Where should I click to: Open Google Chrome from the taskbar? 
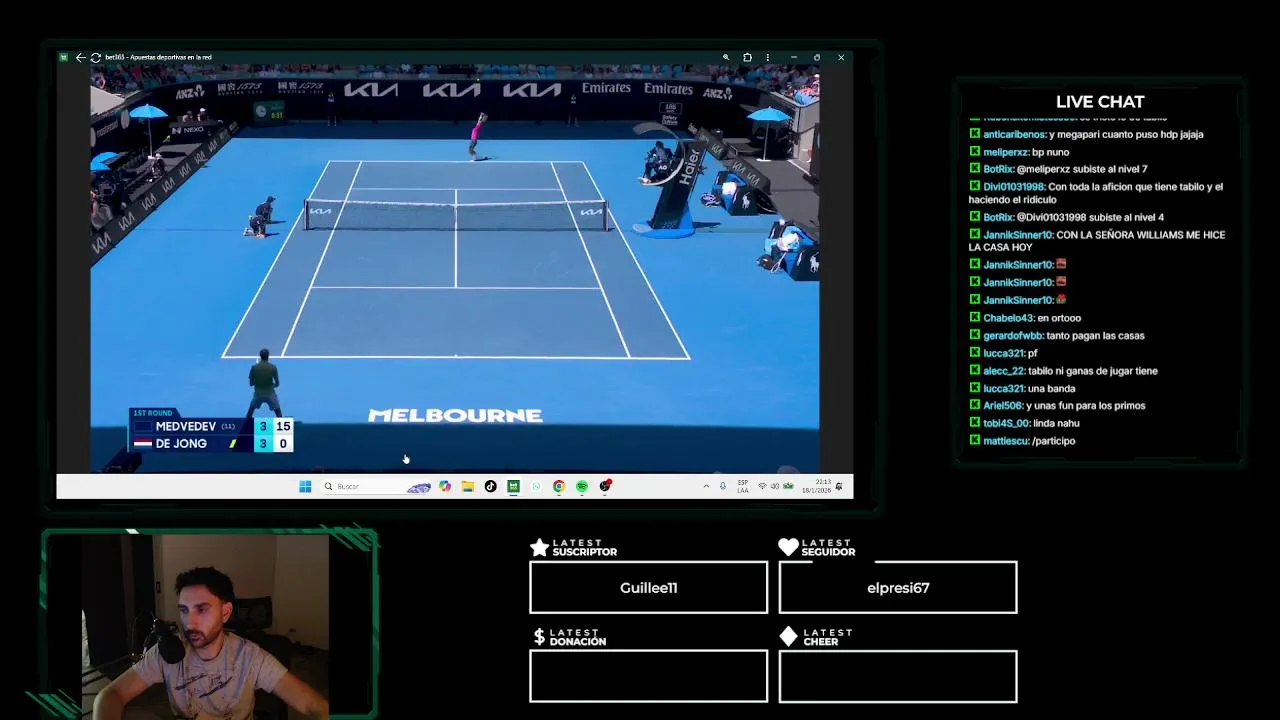coord(559,487)
